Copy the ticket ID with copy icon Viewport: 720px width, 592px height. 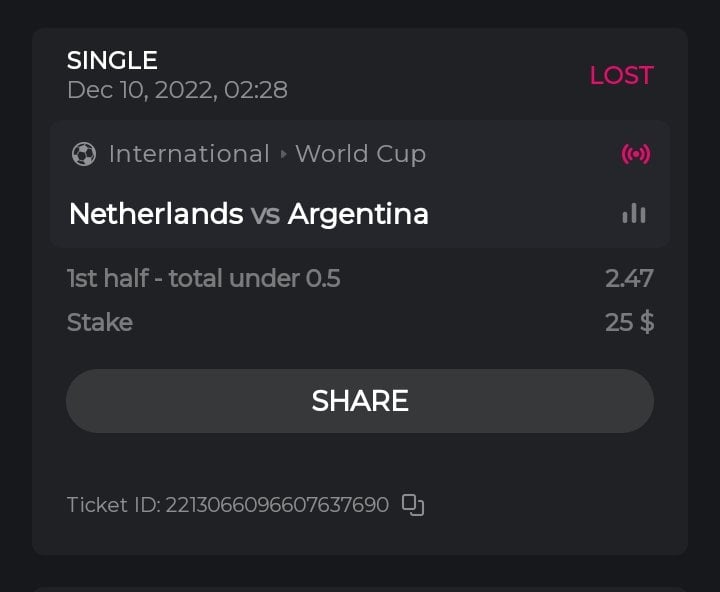tap(413, 505)
